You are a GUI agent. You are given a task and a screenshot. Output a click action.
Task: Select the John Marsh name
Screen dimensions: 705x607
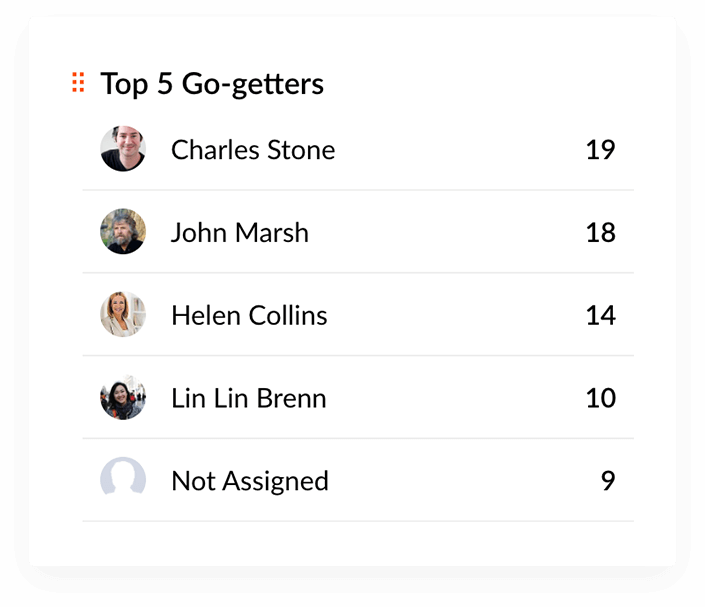pos(240,233)
